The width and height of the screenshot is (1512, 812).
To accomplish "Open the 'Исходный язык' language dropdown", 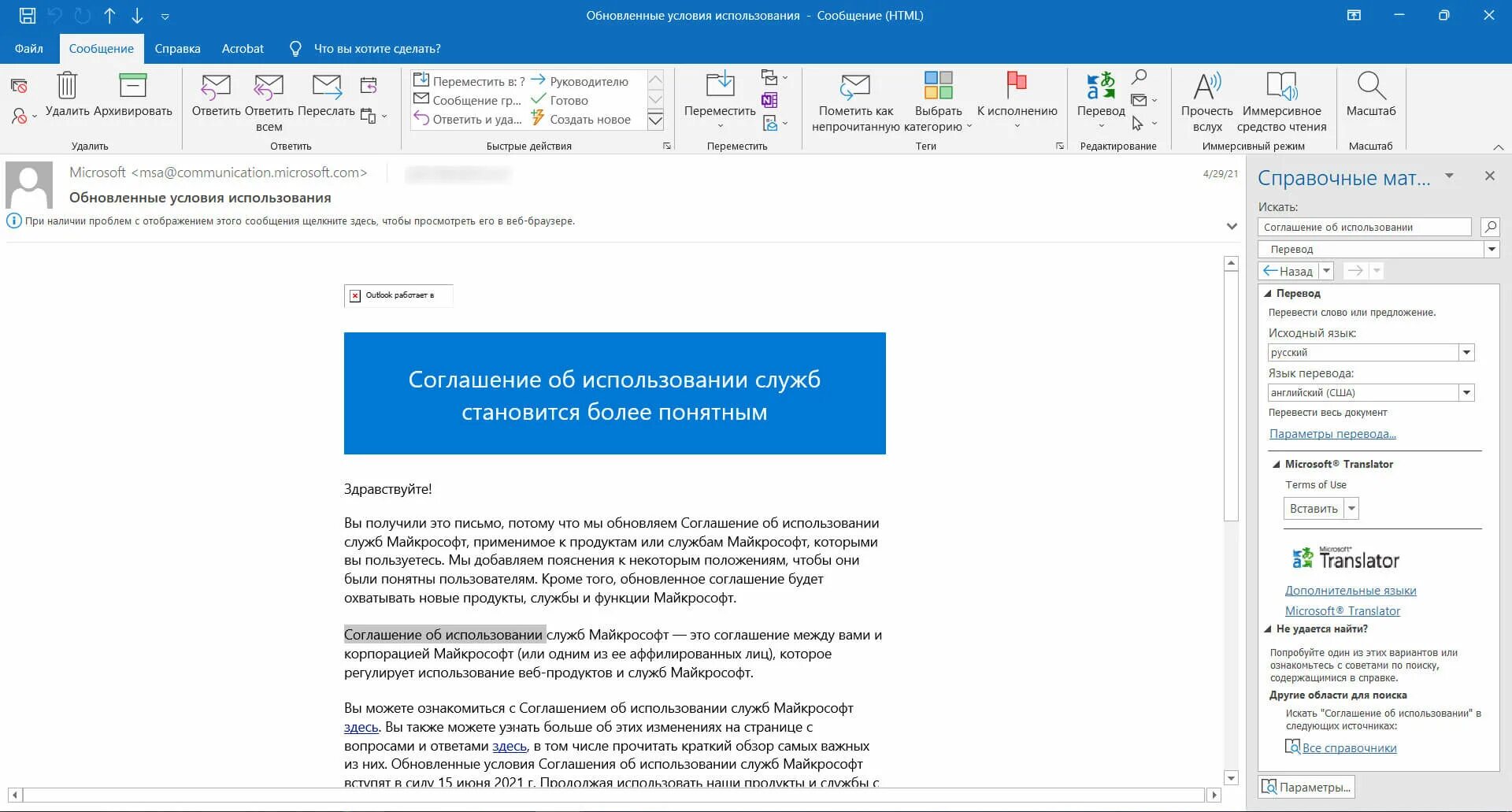I will (1466, 353).
